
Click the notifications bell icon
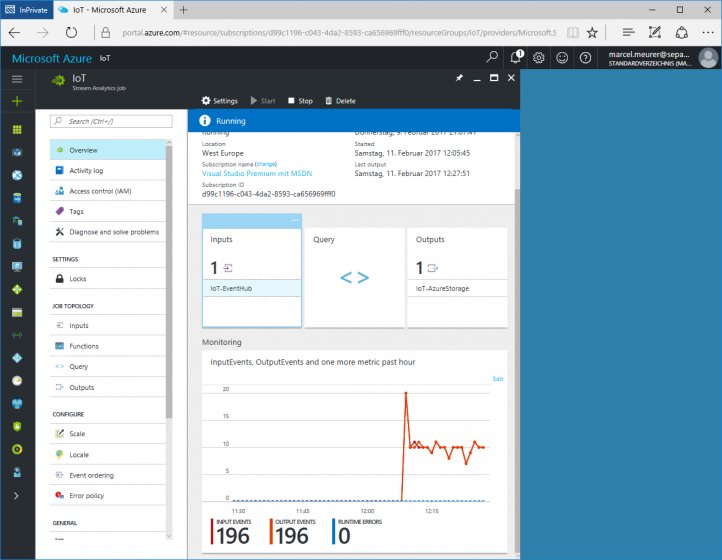(515, 58)
